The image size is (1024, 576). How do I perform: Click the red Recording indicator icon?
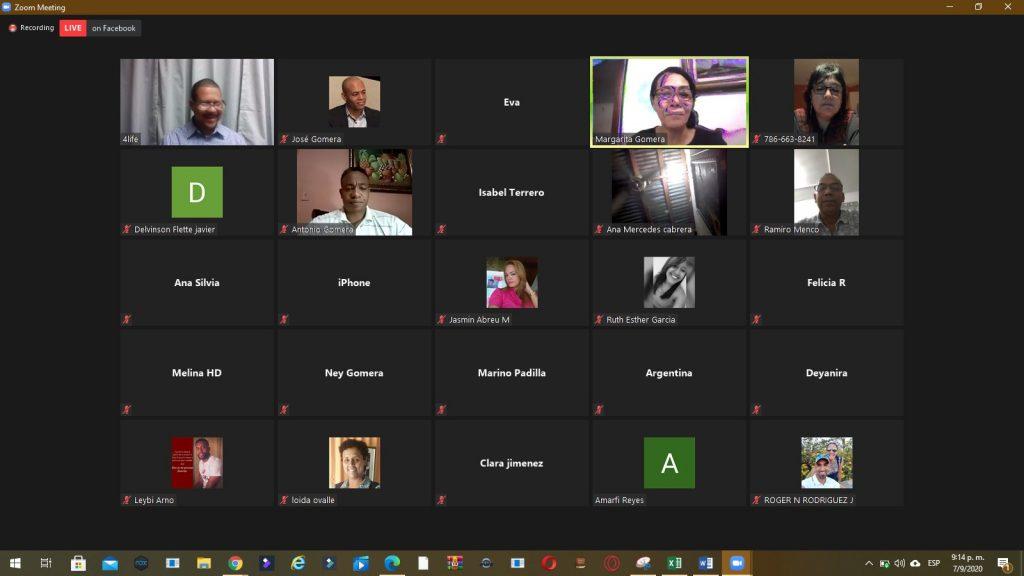[x=13, y=28]
